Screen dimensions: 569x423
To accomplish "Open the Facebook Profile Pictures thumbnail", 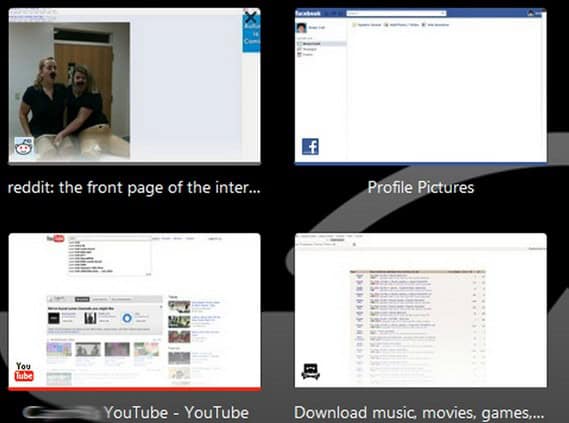I will pyautogui.click(x=421, y=86).
